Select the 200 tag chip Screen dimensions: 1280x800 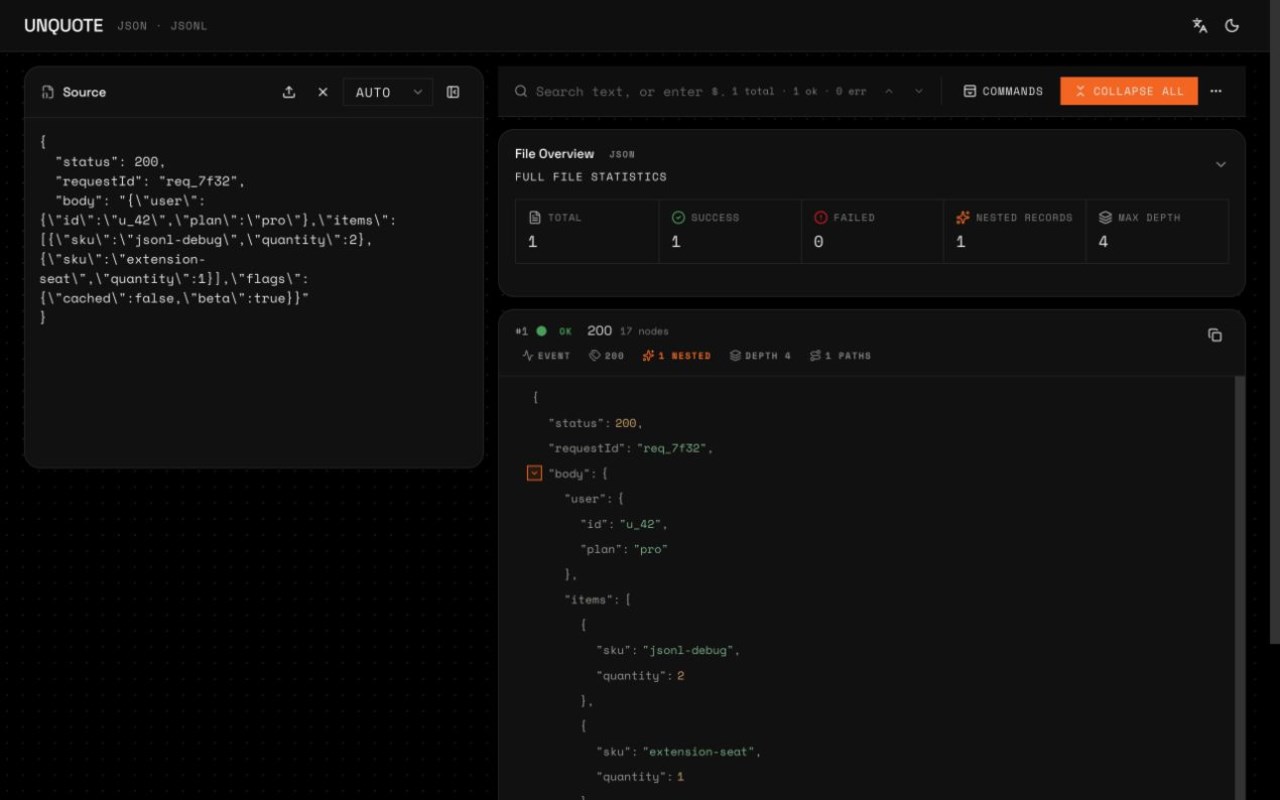606,356
